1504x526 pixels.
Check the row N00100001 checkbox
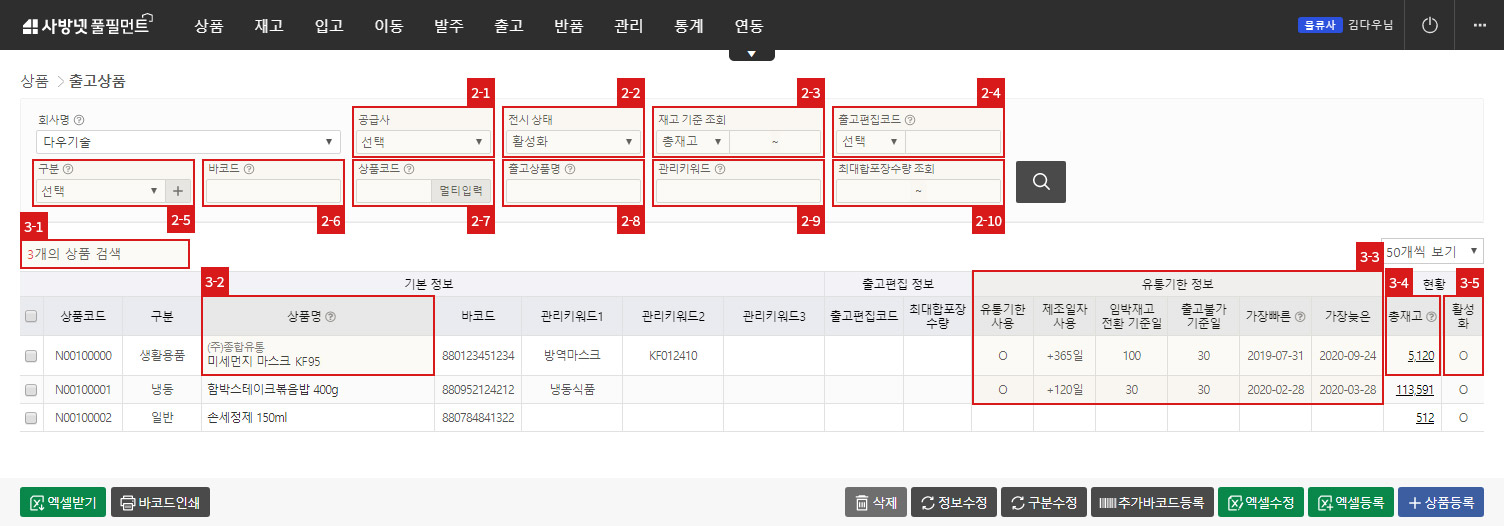point(31,390)
